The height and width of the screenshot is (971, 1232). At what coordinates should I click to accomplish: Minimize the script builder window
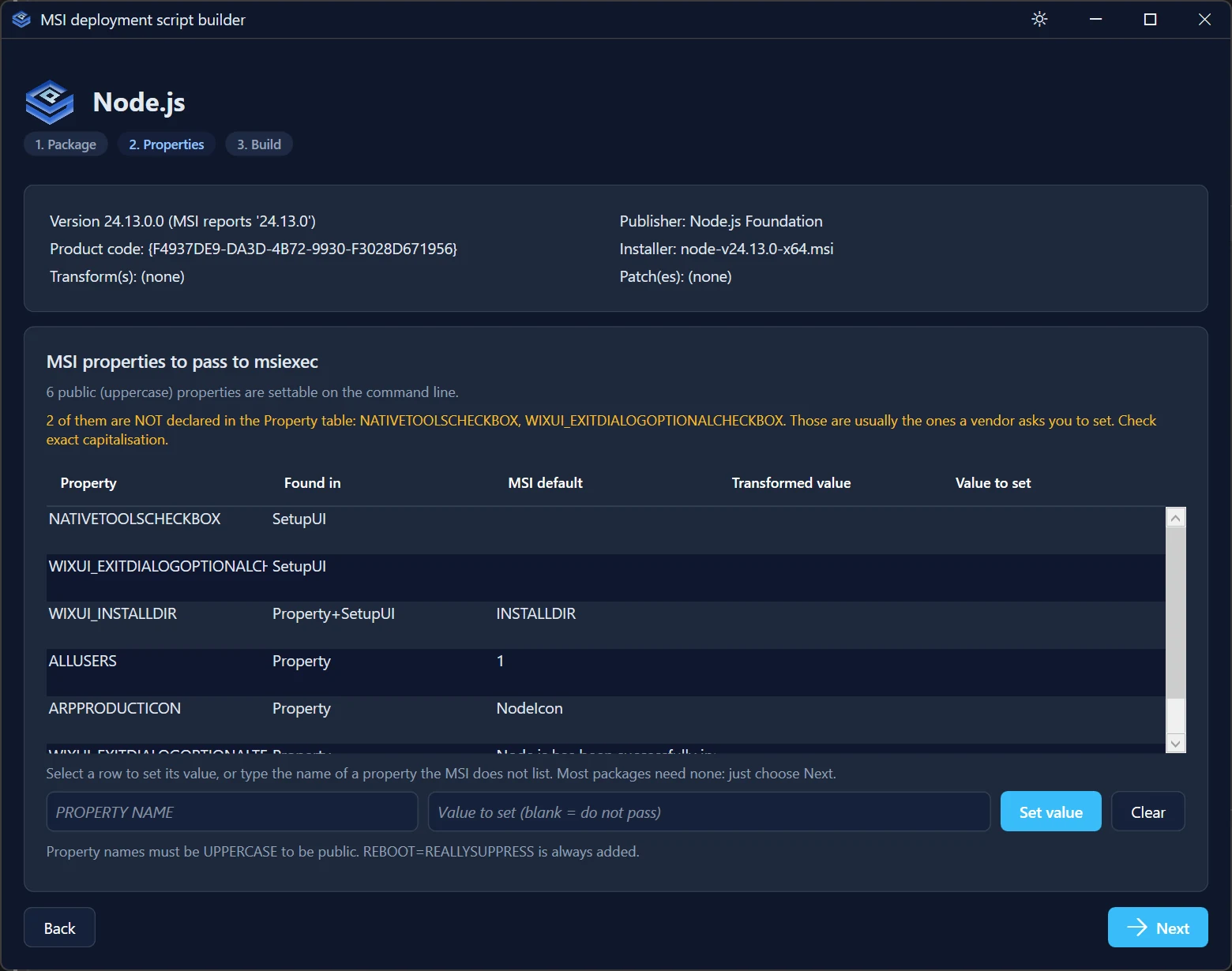(1095, 19)
